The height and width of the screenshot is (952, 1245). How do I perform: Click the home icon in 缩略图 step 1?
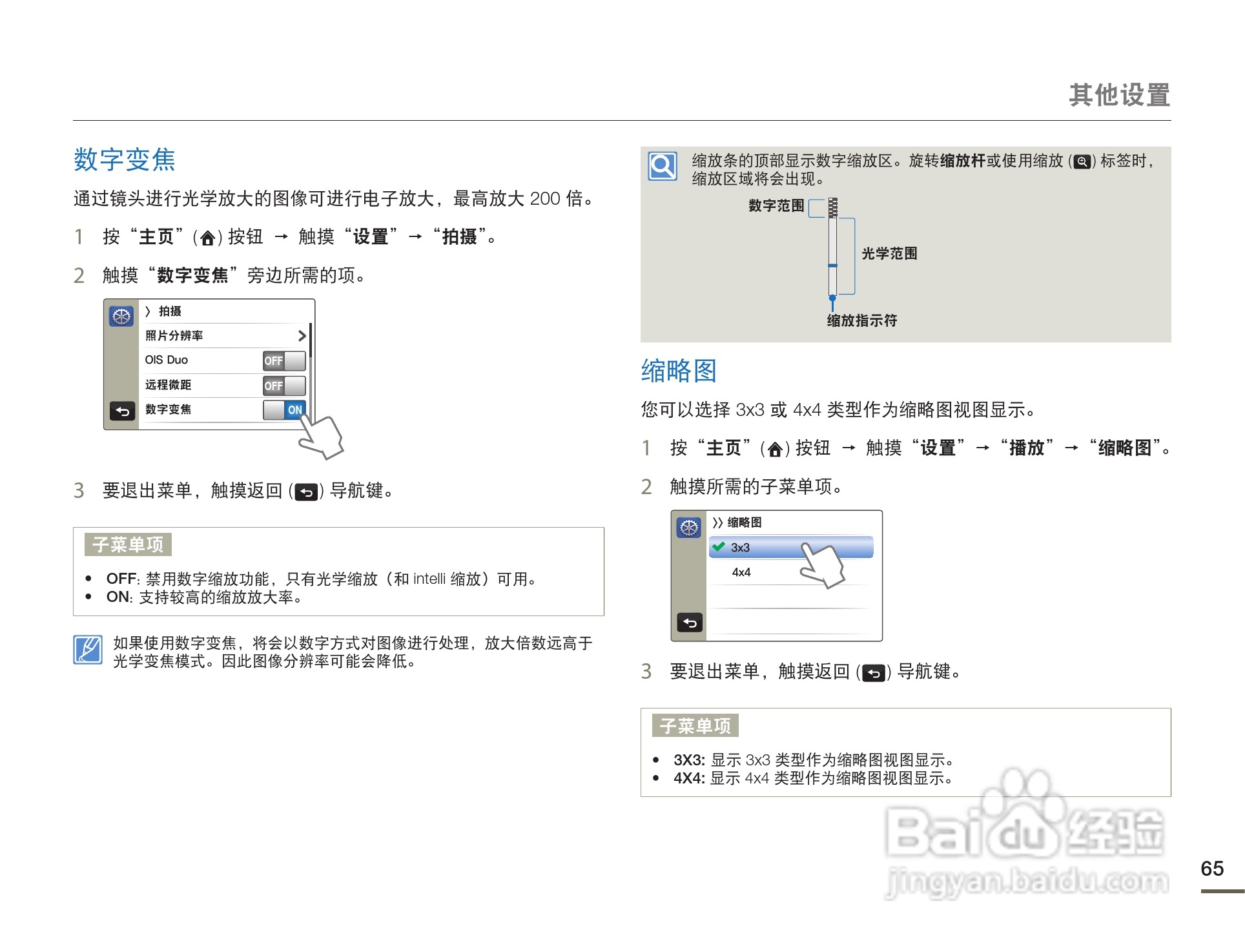pyautogui.click(x=775, y=450)
